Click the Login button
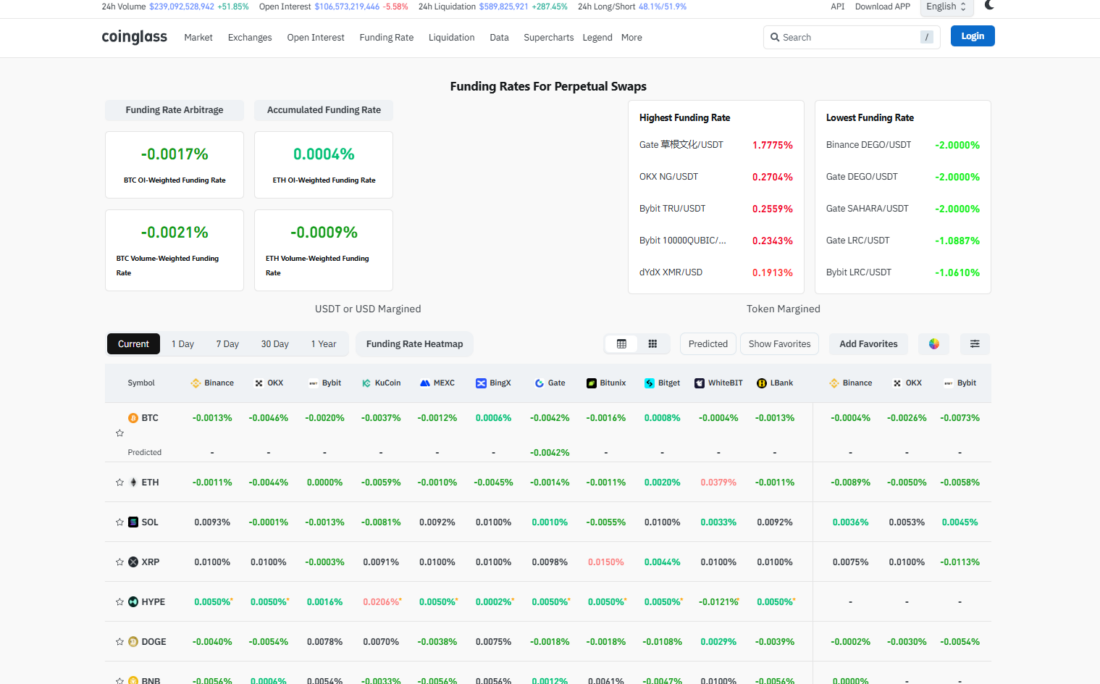This screenshot has height=684, width=1100. (x=972, y=36)
